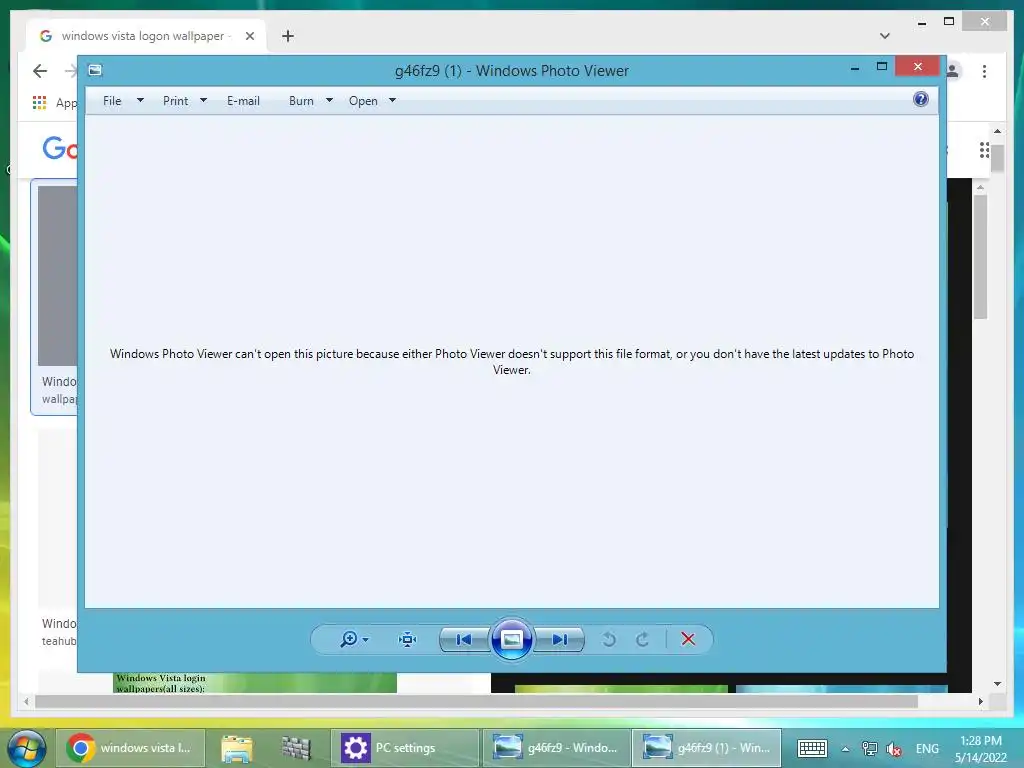Rotate the picture clockwise
This screenshot has height=768, width=1024.
pyautogui.click(x=643, y=639)
